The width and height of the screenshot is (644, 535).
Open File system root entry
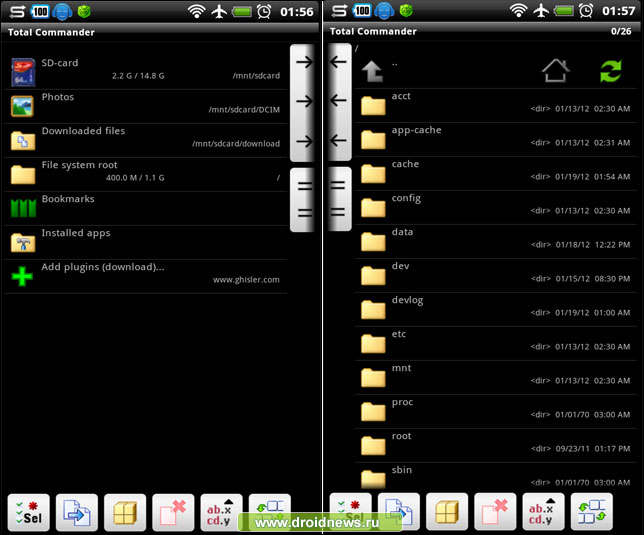click(146, 175)
